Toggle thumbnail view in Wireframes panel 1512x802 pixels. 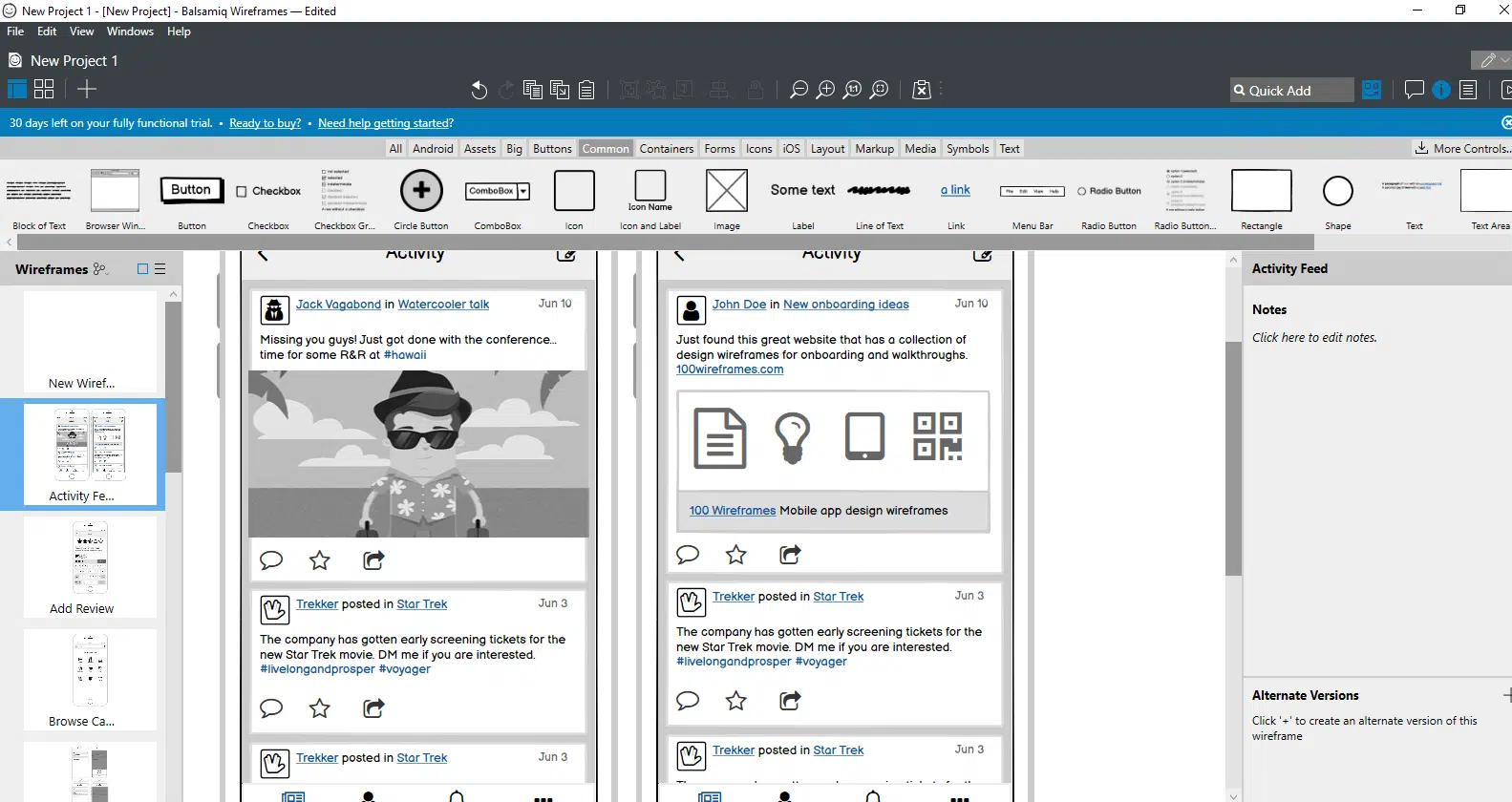[142, 269]
